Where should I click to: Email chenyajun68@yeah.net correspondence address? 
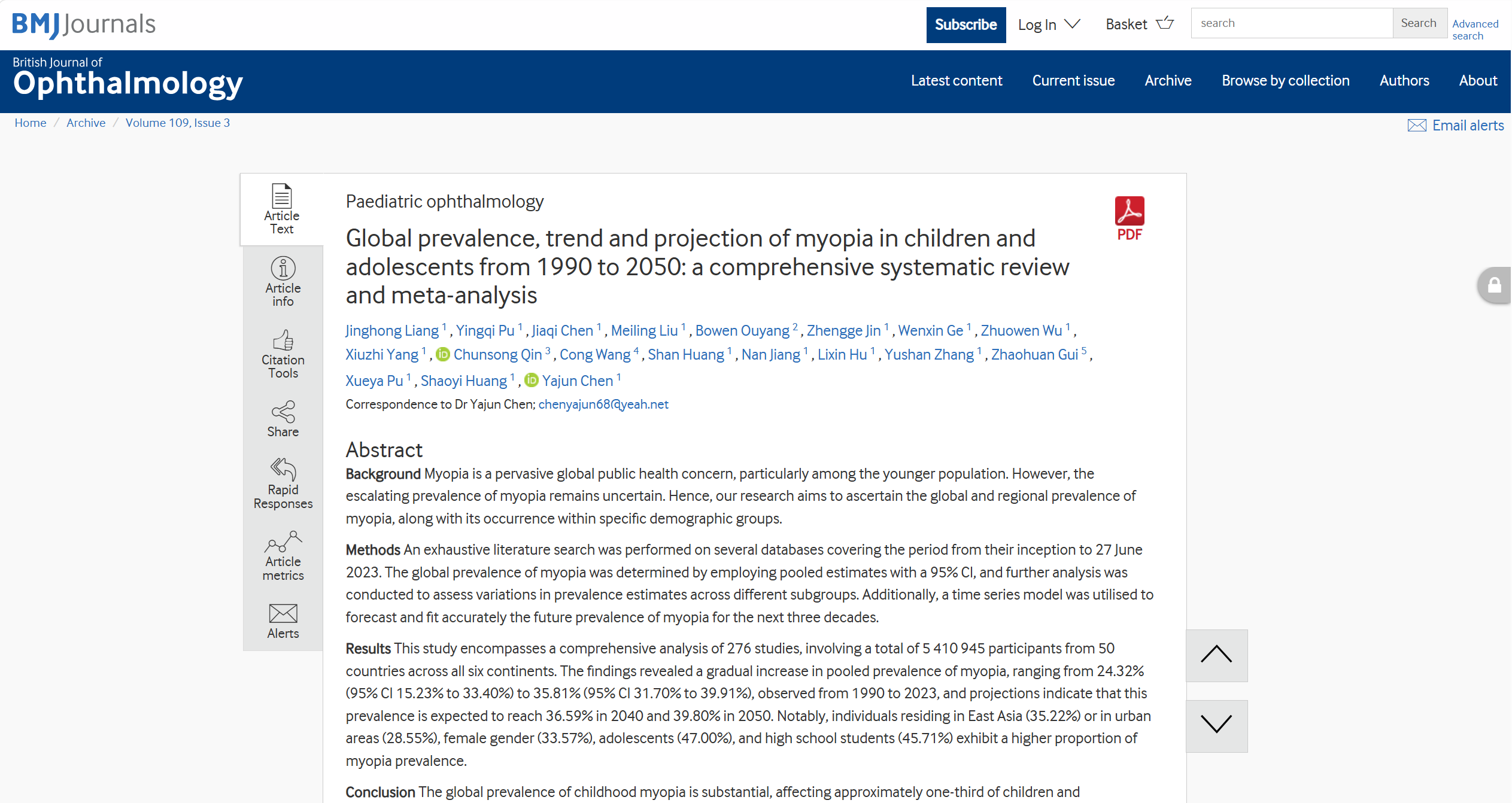[603, 404]
